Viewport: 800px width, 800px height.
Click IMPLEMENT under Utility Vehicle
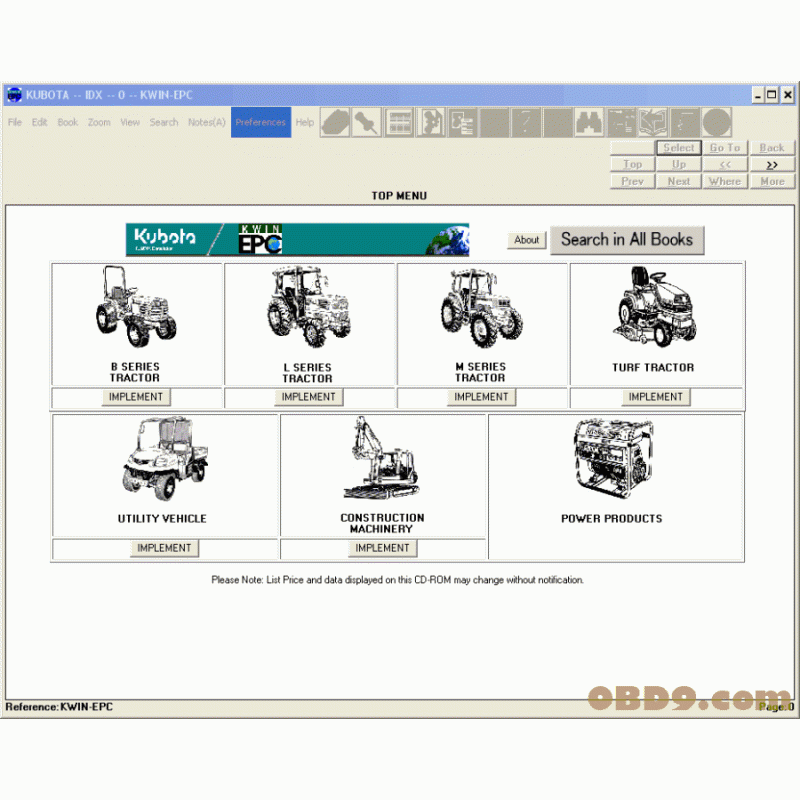164,548
